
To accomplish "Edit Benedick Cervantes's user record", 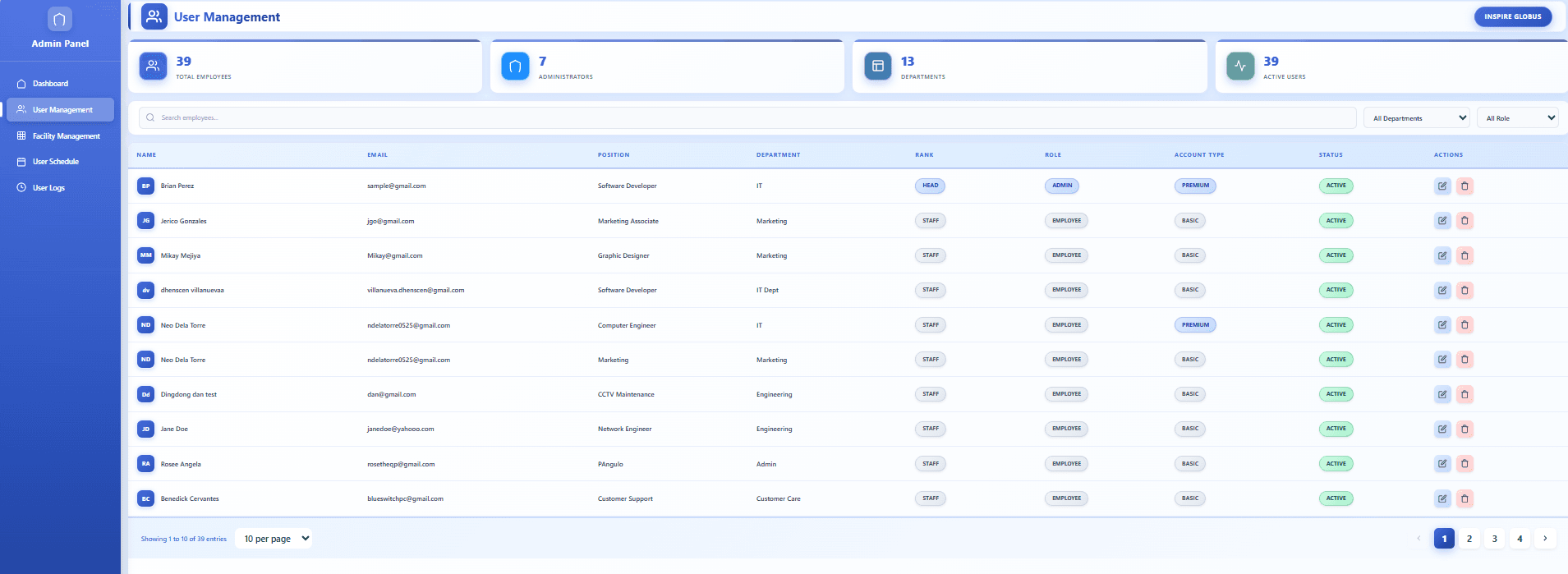I will [x=1442, y=498].
